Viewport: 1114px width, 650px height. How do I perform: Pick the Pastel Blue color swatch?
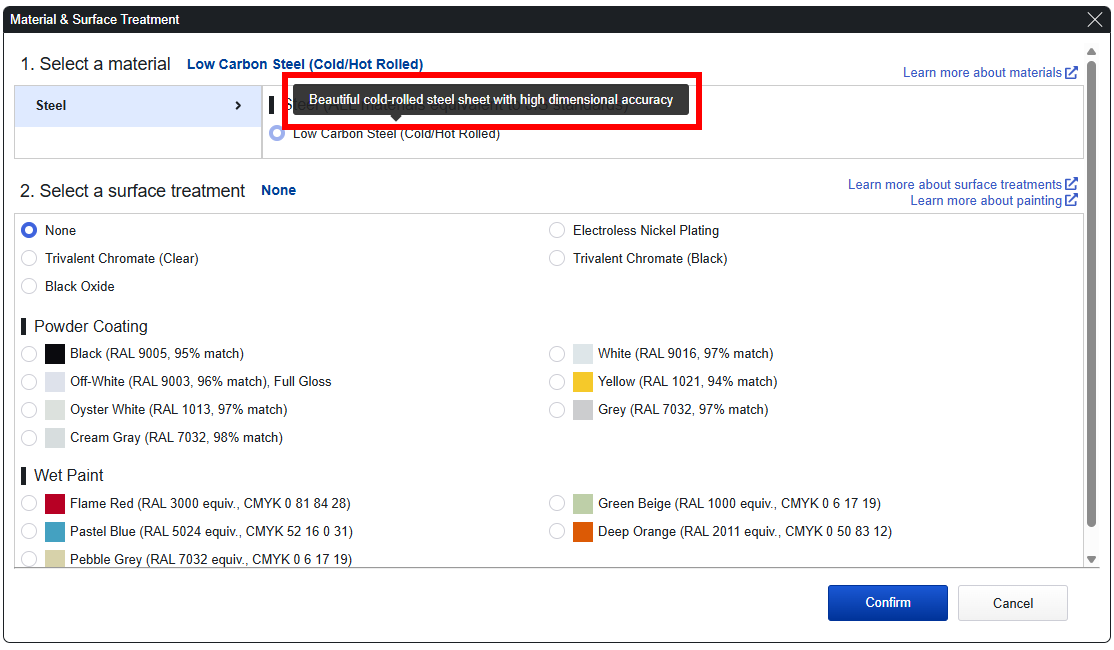point(55,531)
